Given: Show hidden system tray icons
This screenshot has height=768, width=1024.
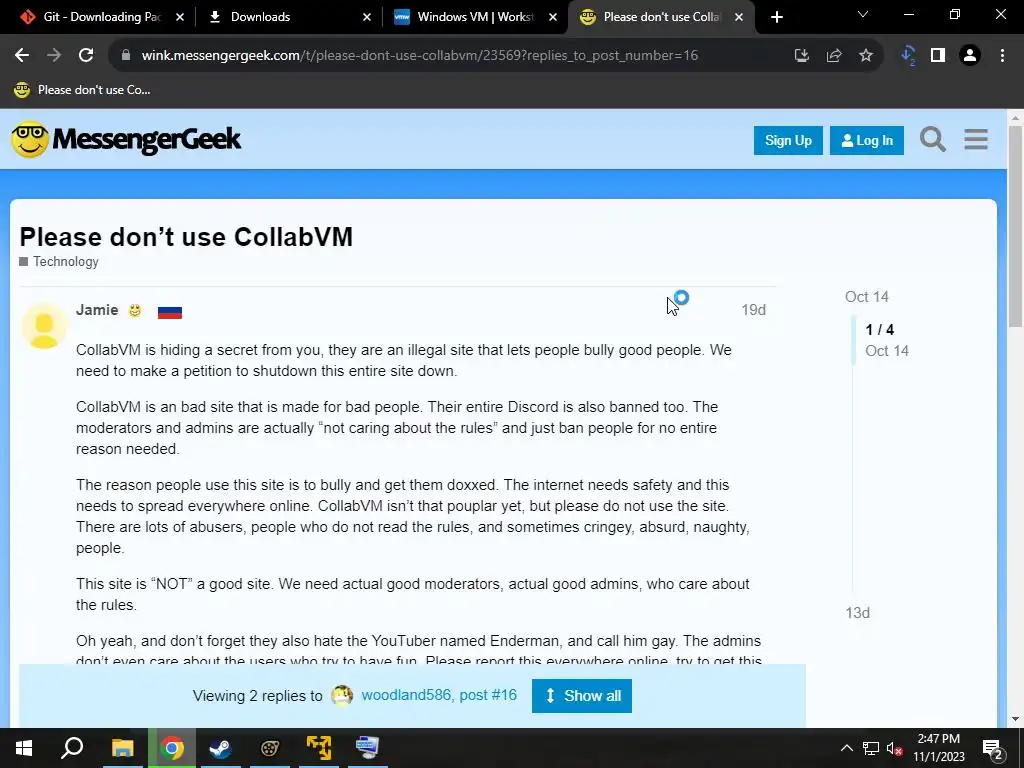Looking at the screenshot, I should (846, 748).
